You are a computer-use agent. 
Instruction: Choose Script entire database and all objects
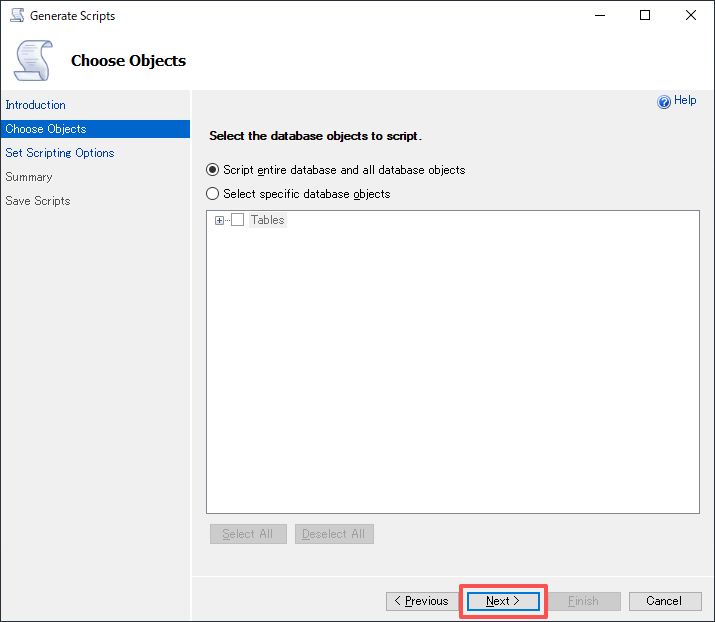coord(212,170)
